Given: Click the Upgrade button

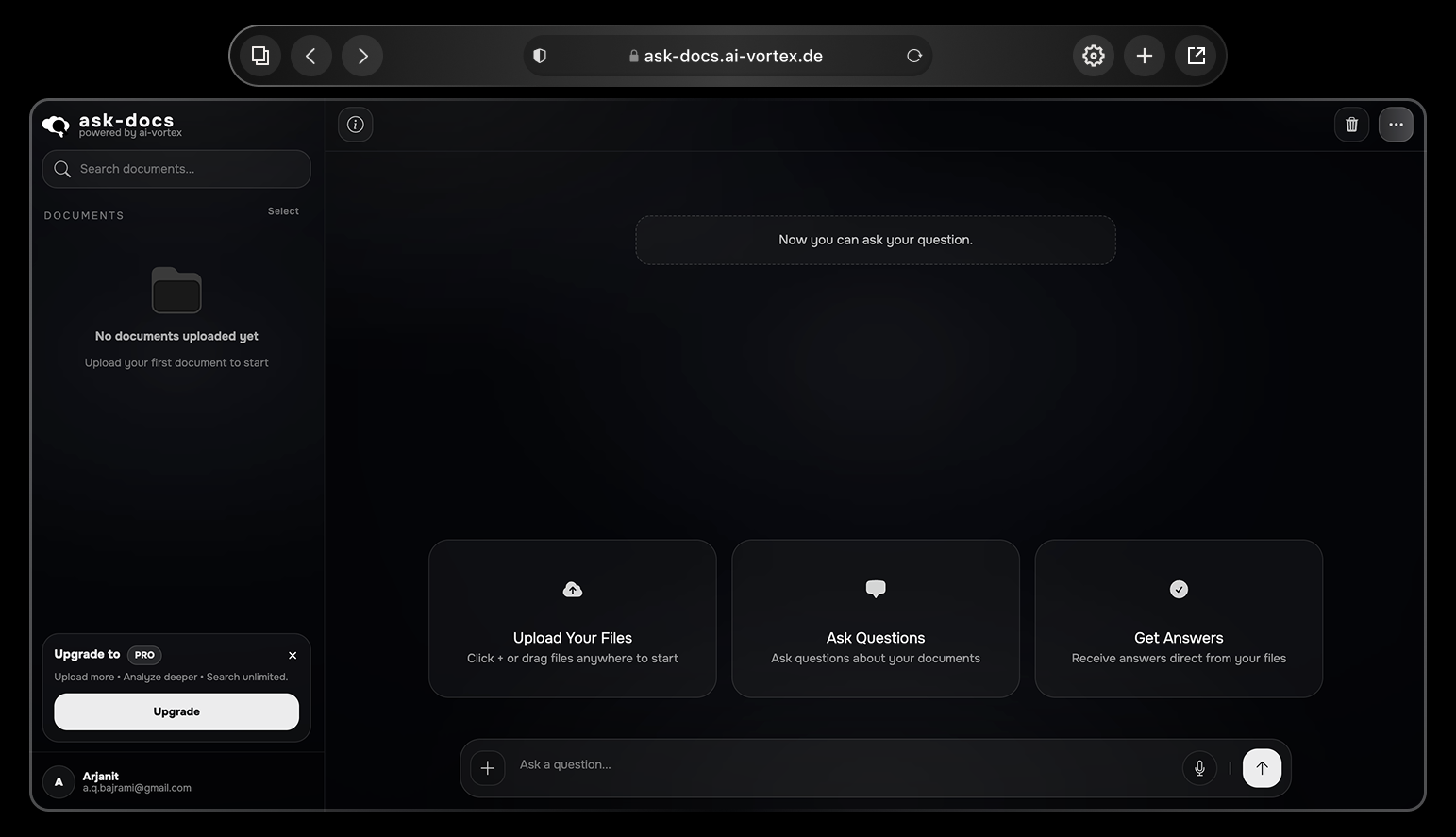Looking at the screenshot, I should tap(176, 711).
